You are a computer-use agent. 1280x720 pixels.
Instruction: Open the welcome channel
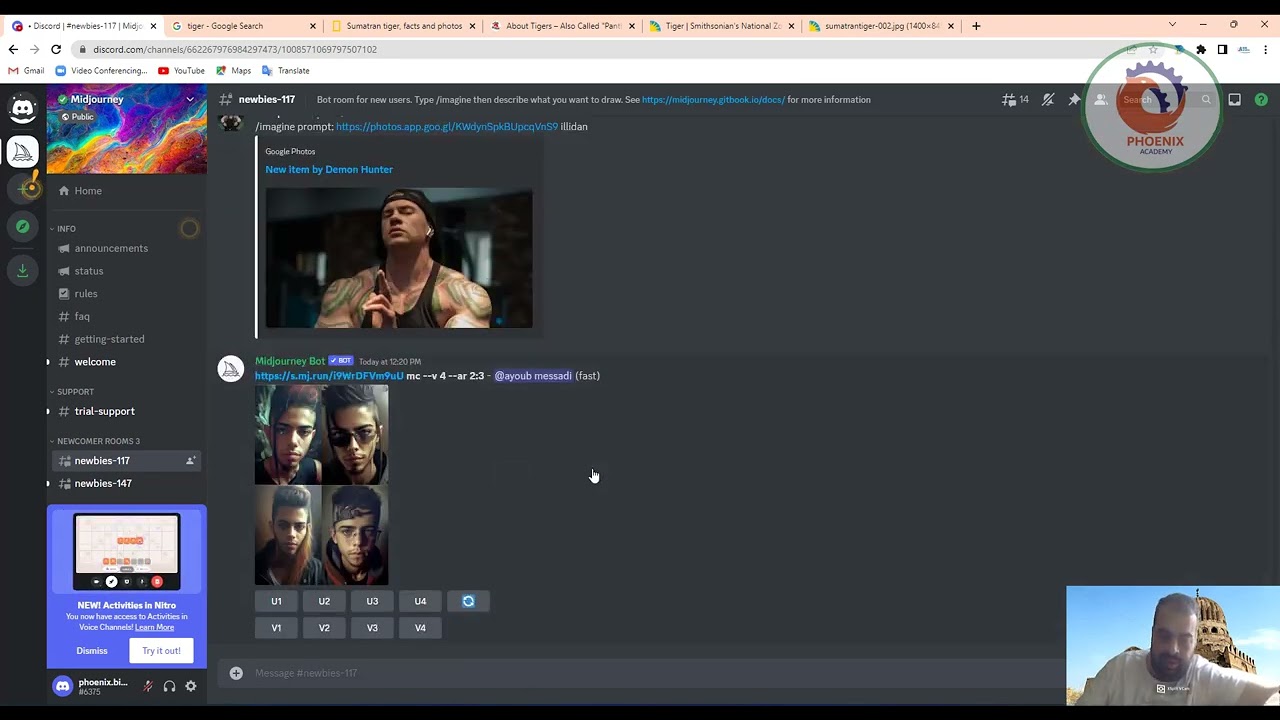pyautogui.click(x=127, y=362)
